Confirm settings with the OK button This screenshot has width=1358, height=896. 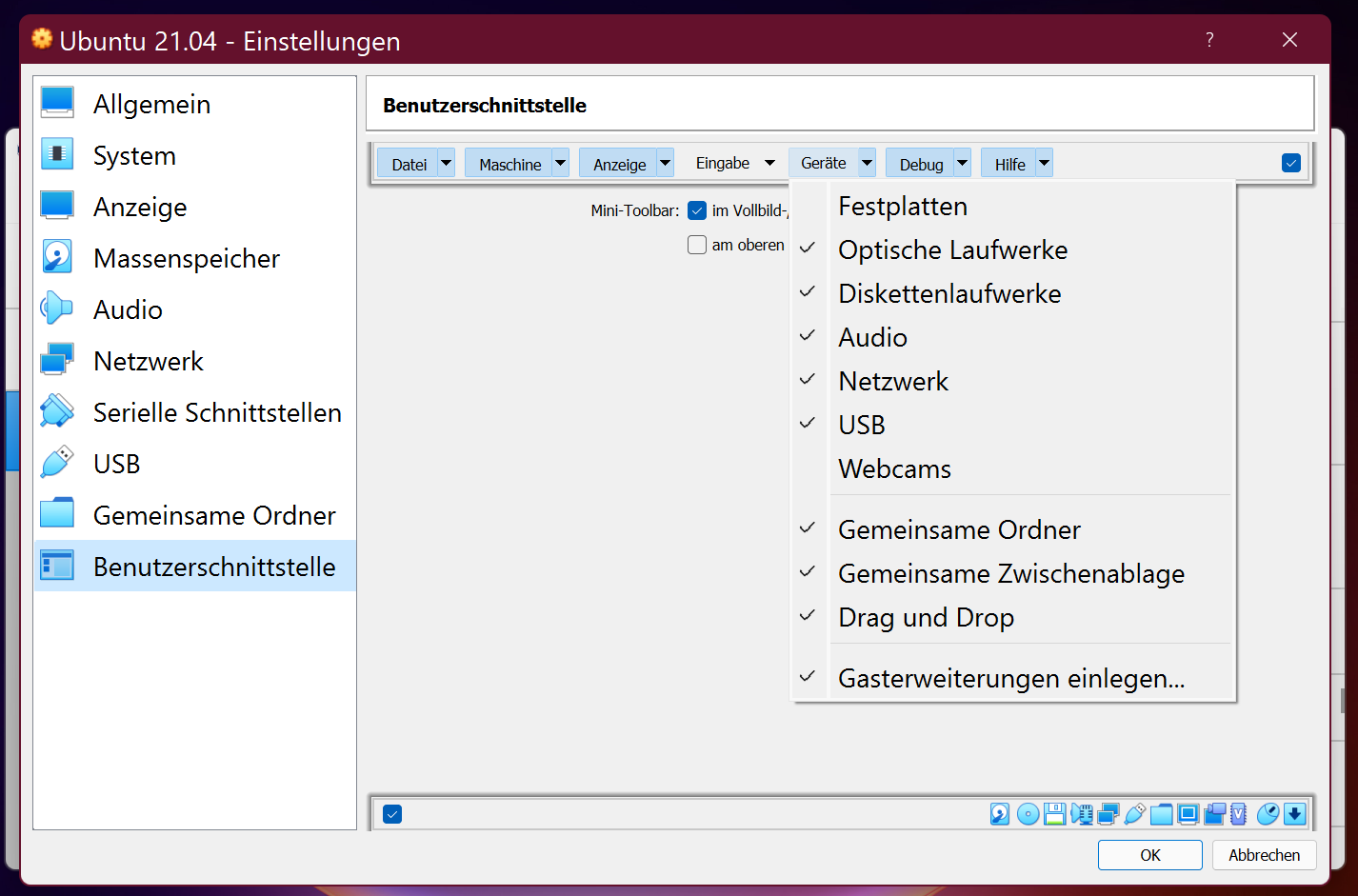pyautogui.click(x=1150, y=855)
